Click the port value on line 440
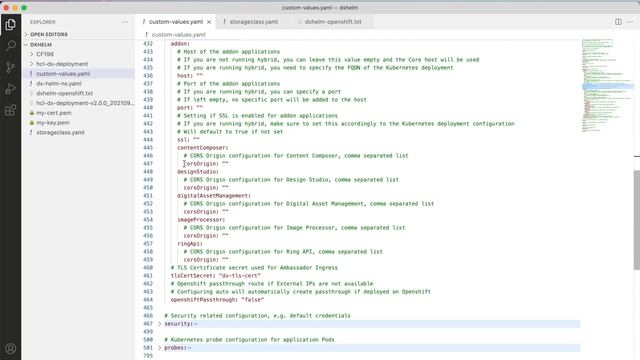The width and height of the screenshot is (640, 360). 200,108
